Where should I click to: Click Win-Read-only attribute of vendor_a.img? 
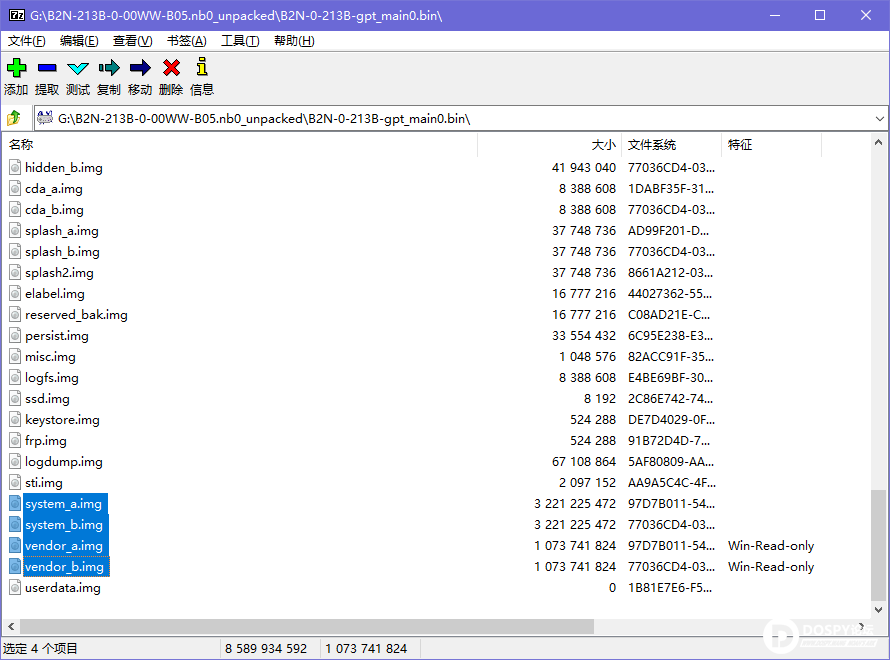point(771,545)
